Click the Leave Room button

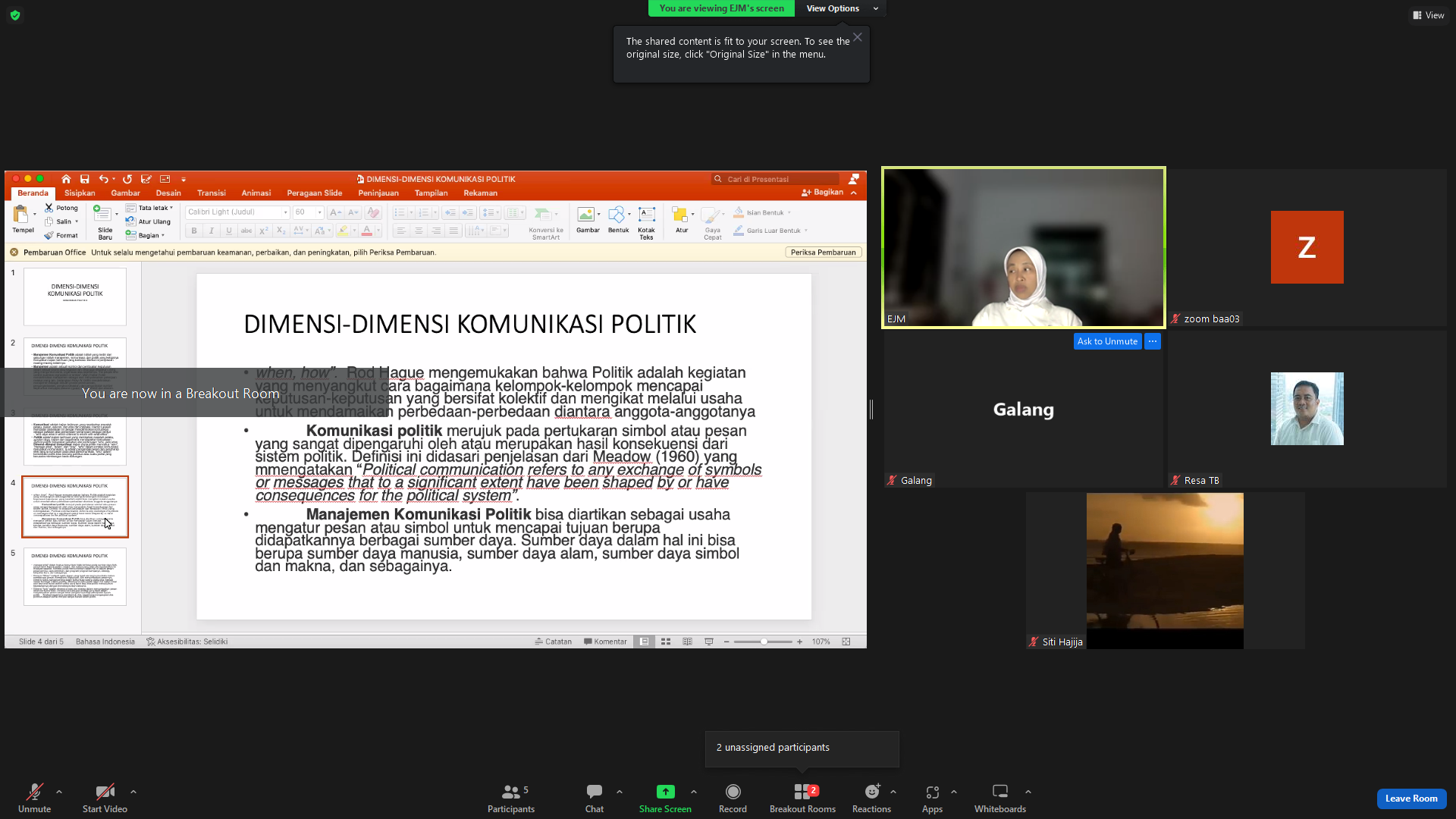tap(1411, 799)
